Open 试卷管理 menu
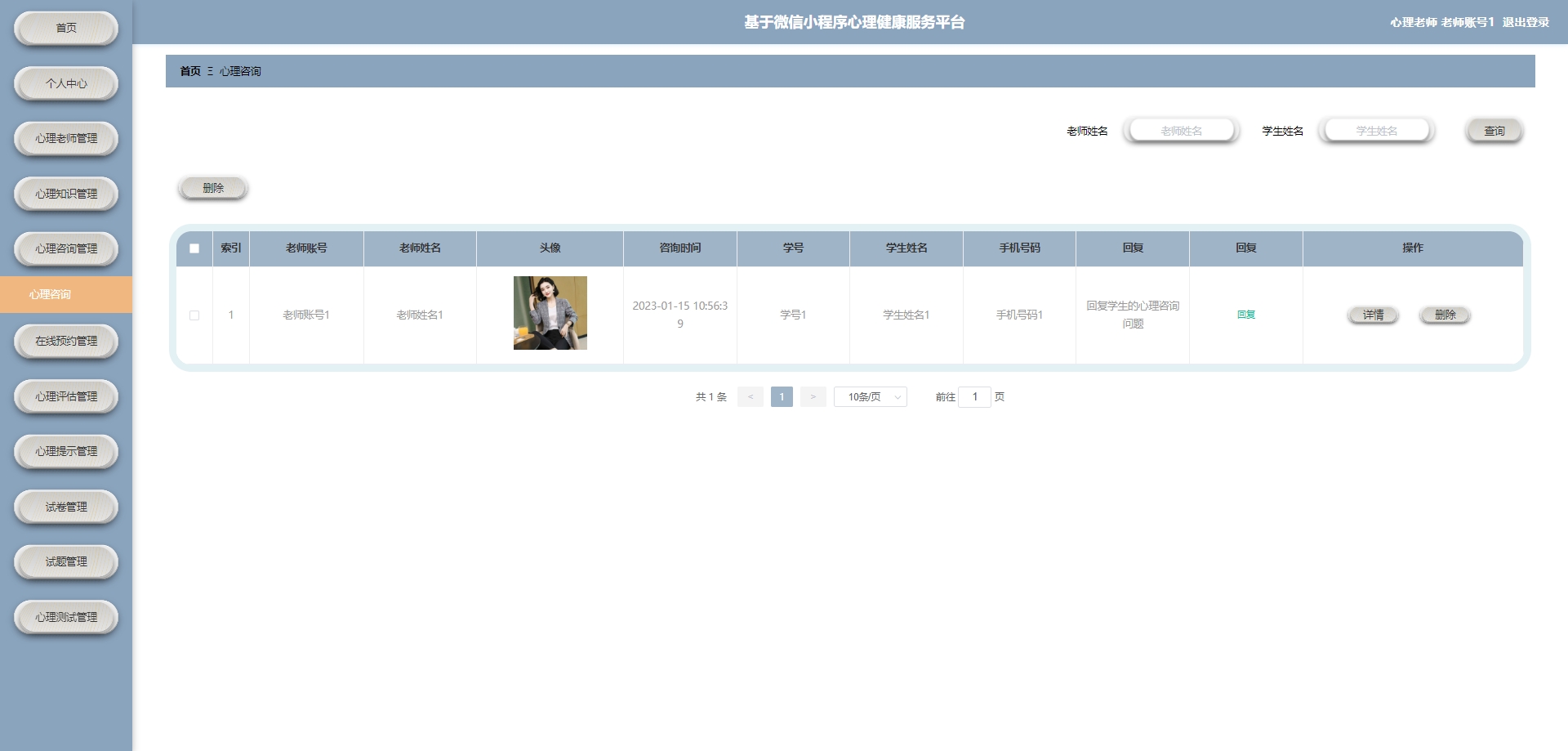Image resolution: width=1568 pixels, height=751 pixels. (x=66, y=507)
